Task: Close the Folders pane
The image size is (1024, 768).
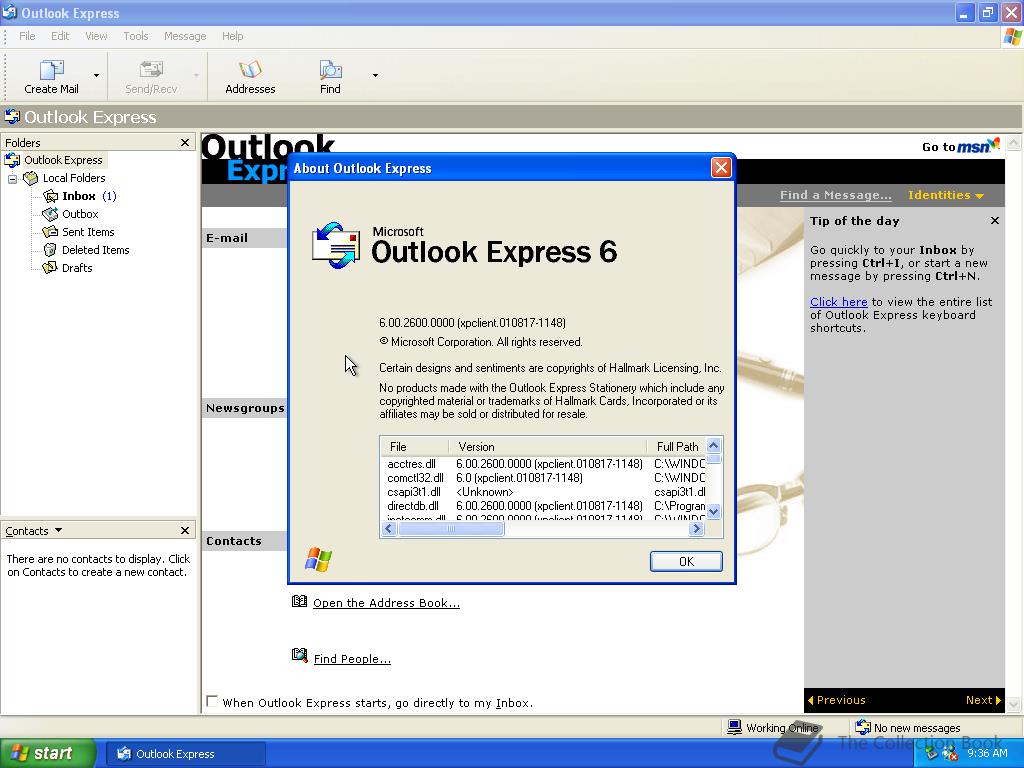Action: [x=185, y=142]
